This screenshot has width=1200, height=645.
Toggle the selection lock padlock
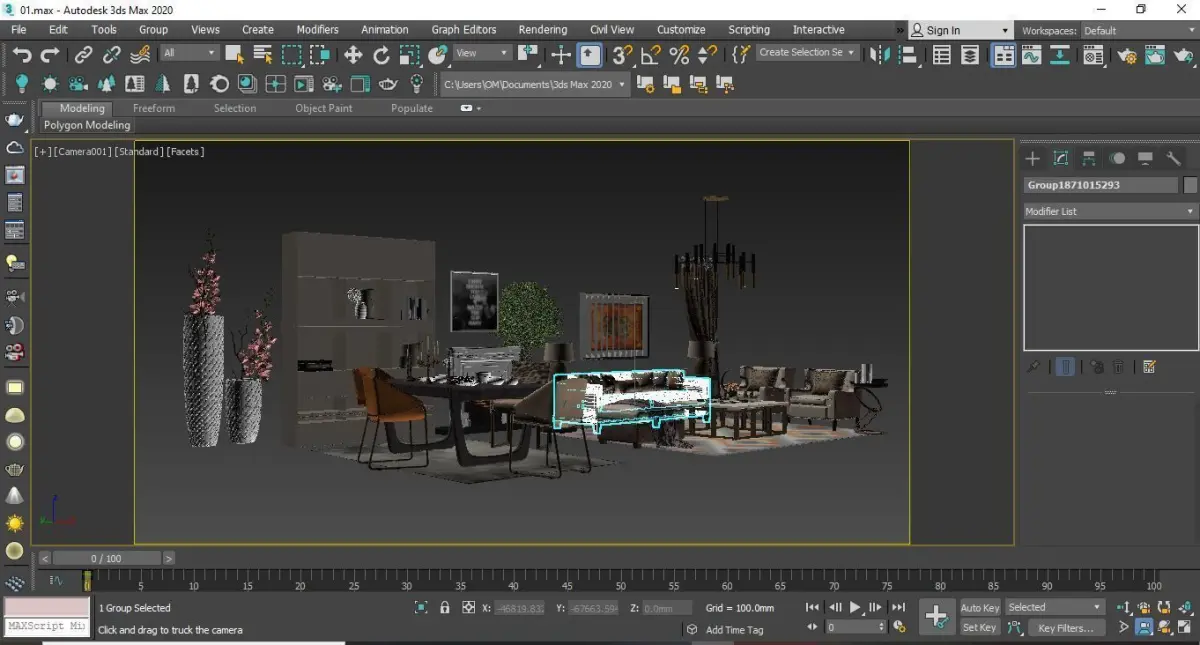click(x=444, y=608)
